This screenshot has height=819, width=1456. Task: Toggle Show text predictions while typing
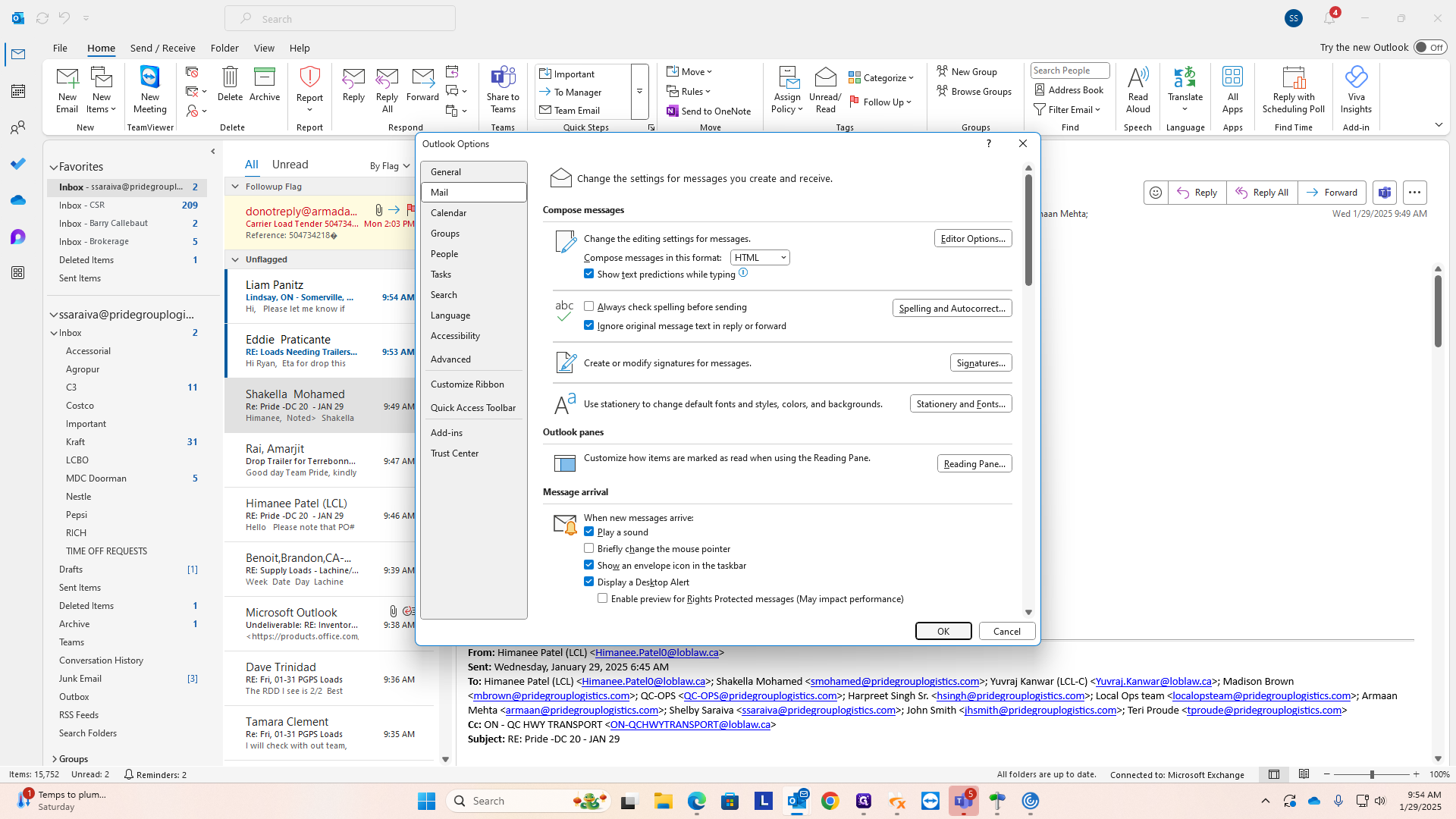click(589, 274)
